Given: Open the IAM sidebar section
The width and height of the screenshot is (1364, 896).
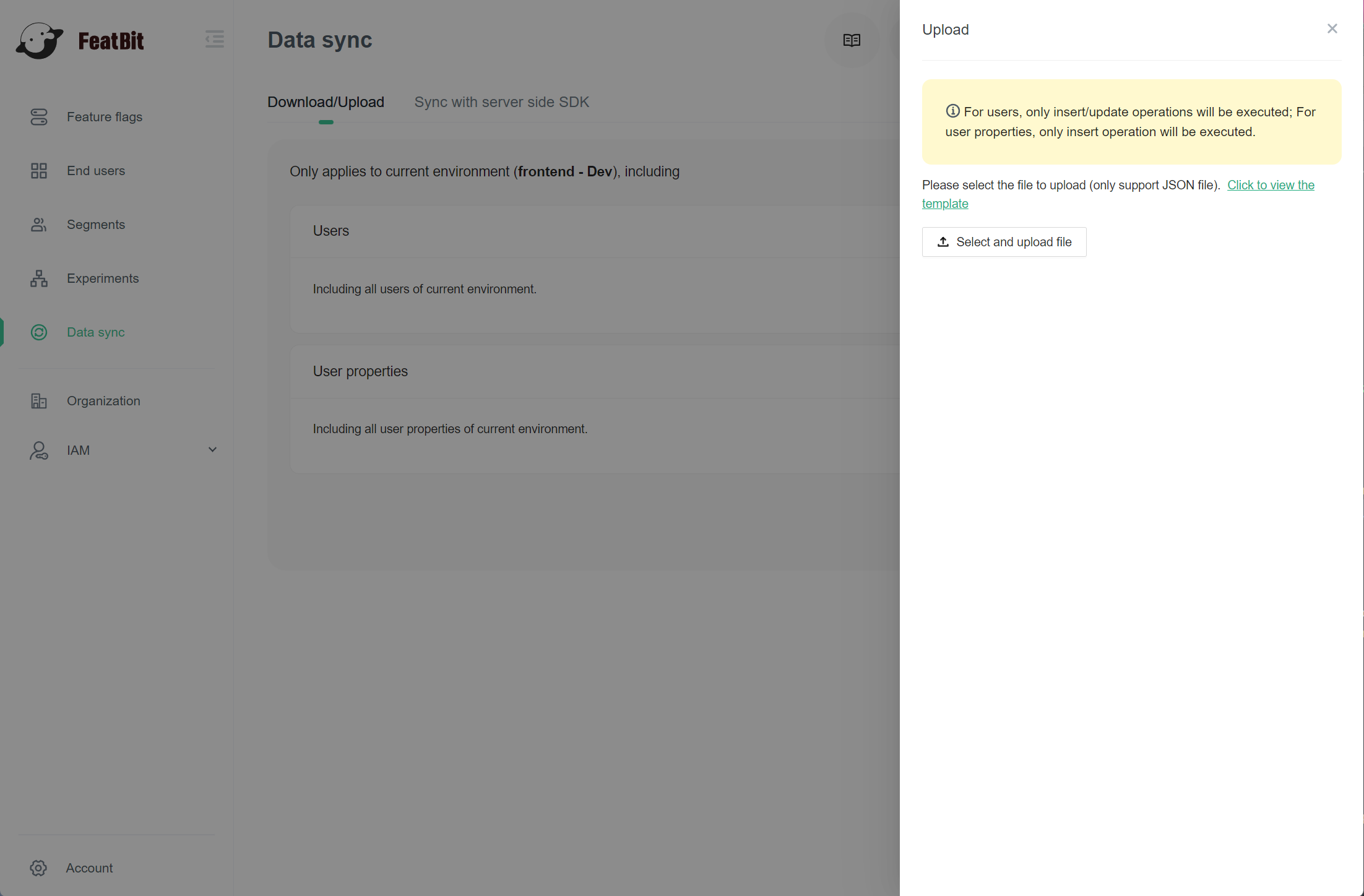Looking at the screenshot, I should click(79, 450).
